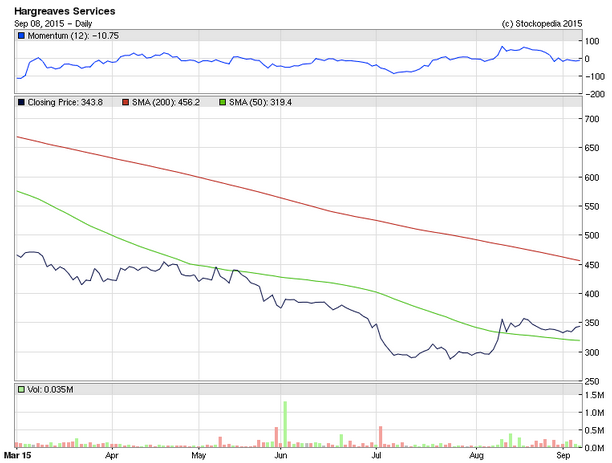The width and height of the screenshot is (612, 463).
Task: Click the 'Closing Price: 343.8' label
Action: pos(65,102)
